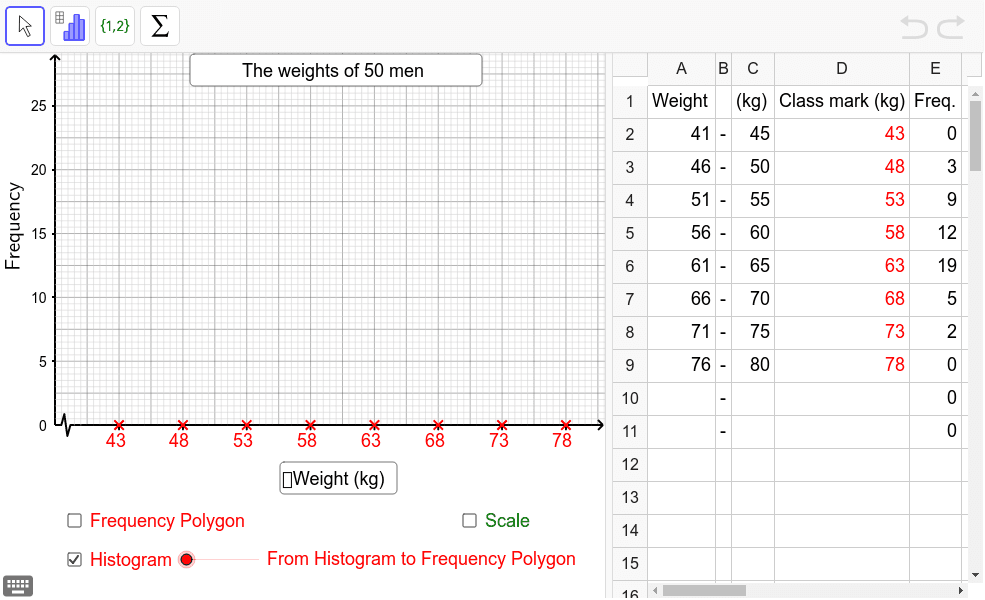
Task: Click the Redo arrow icon
Action: [950, 27]
